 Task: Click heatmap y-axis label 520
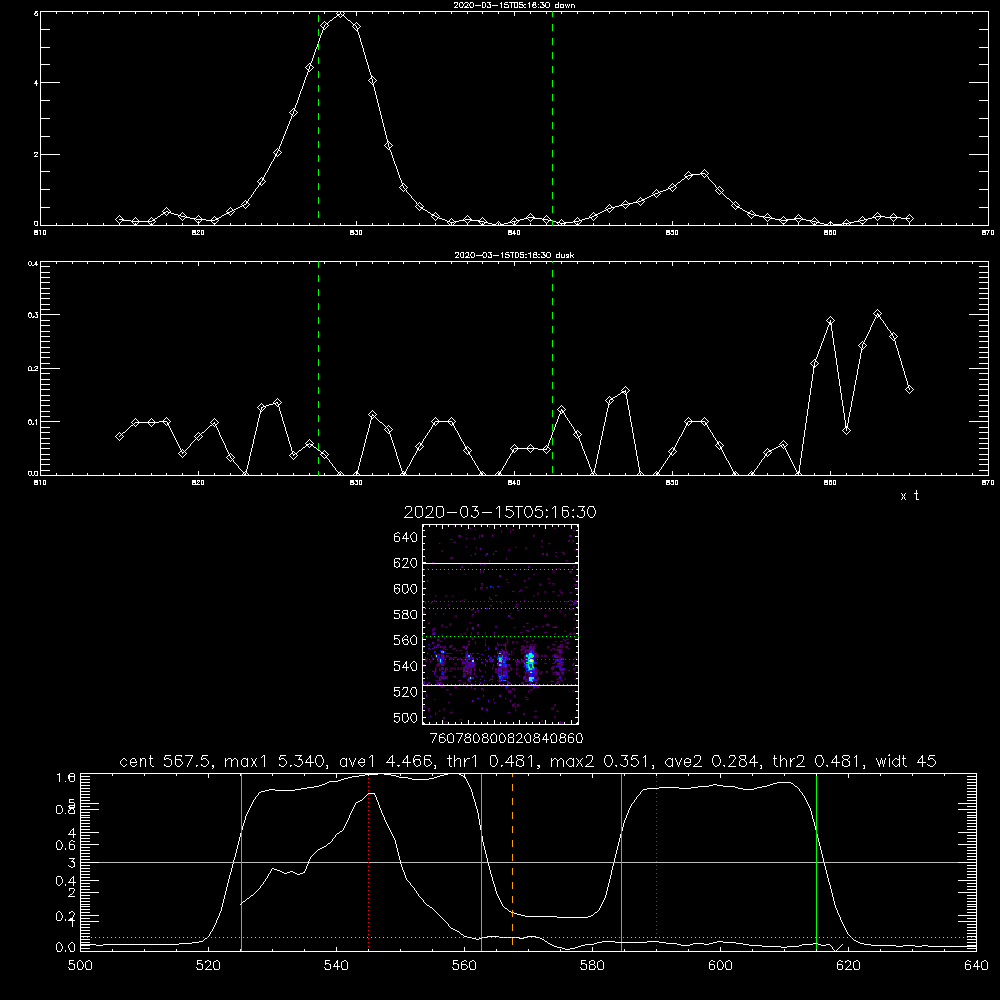pos(405,692)
